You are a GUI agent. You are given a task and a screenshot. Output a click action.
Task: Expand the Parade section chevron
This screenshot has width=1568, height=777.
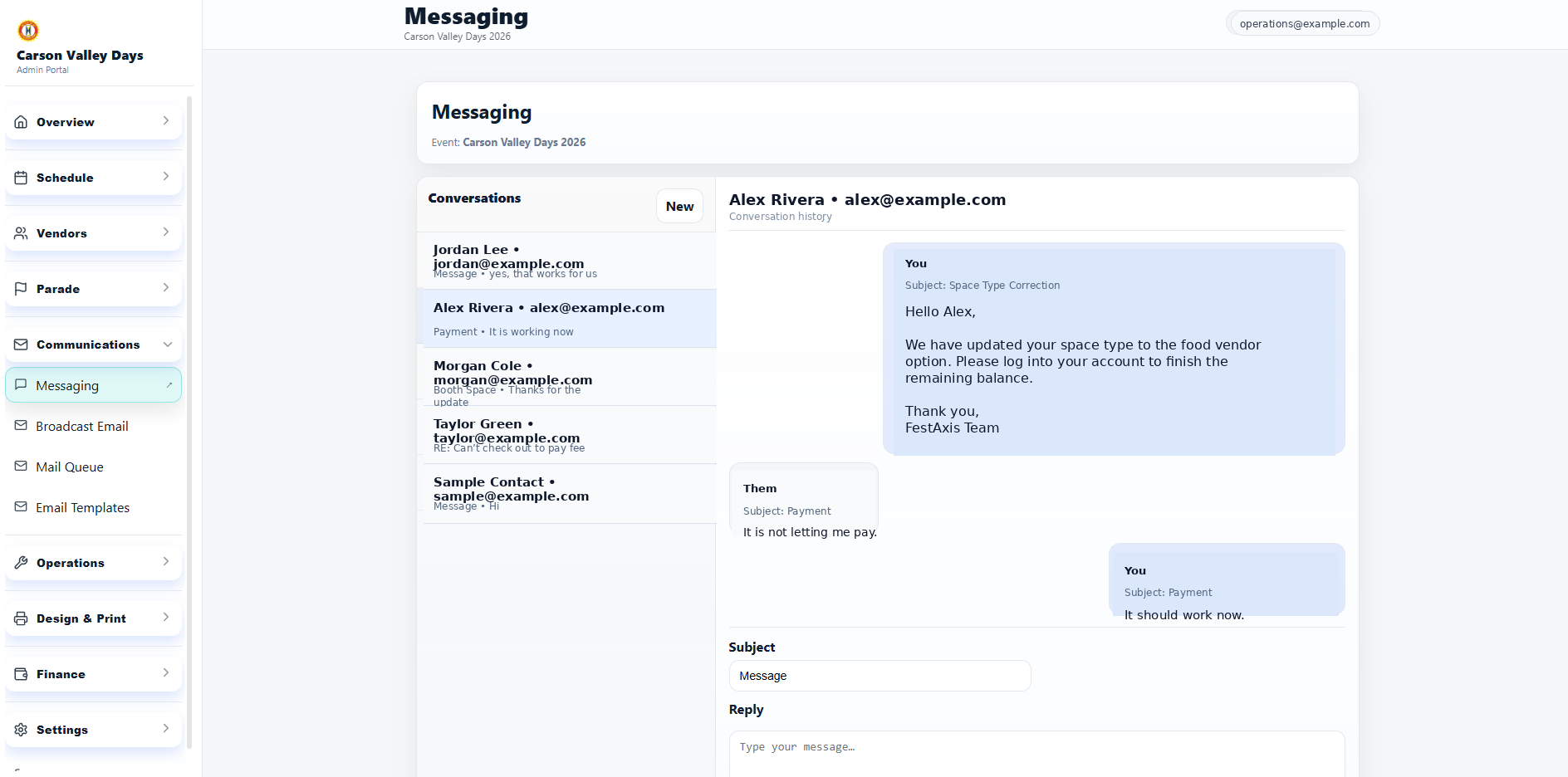pyautogui.click(x=166, y=288)
